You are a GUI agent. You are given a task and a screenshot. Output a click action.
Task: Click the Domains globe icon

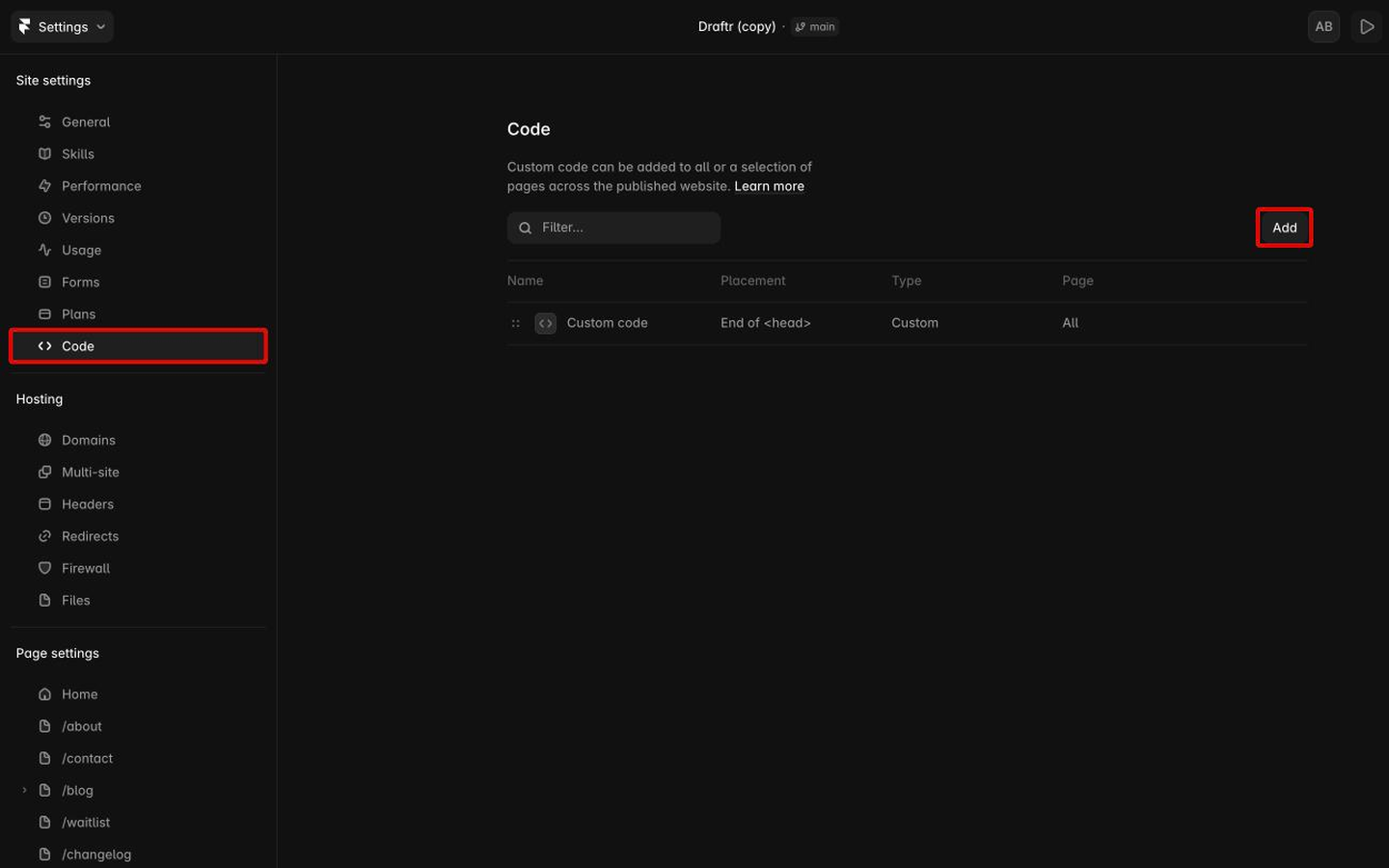pos(44,440)
